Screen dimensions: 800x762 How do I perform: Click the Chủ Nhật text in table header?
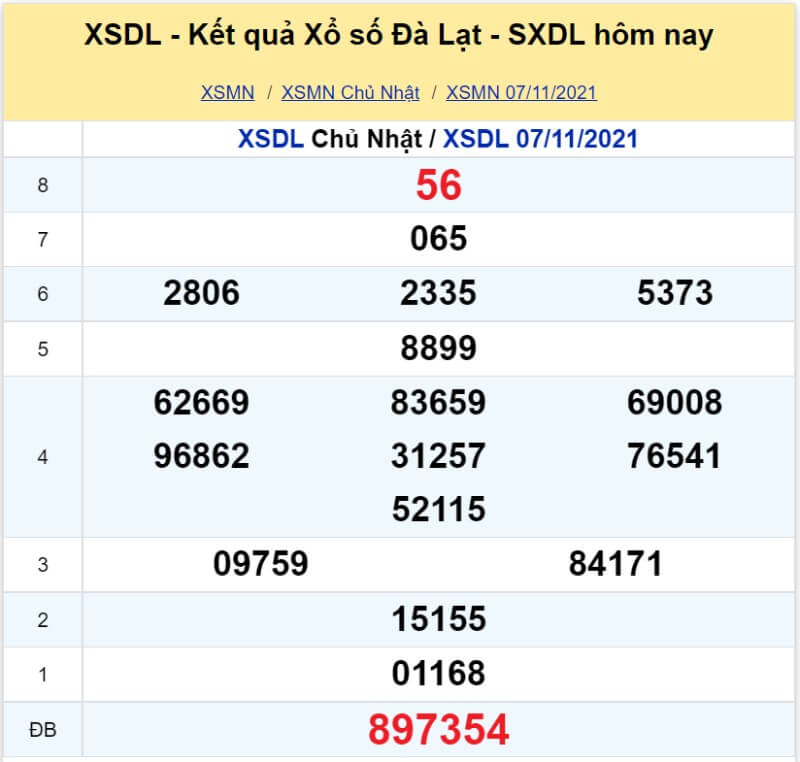click(x=367, y=139)
